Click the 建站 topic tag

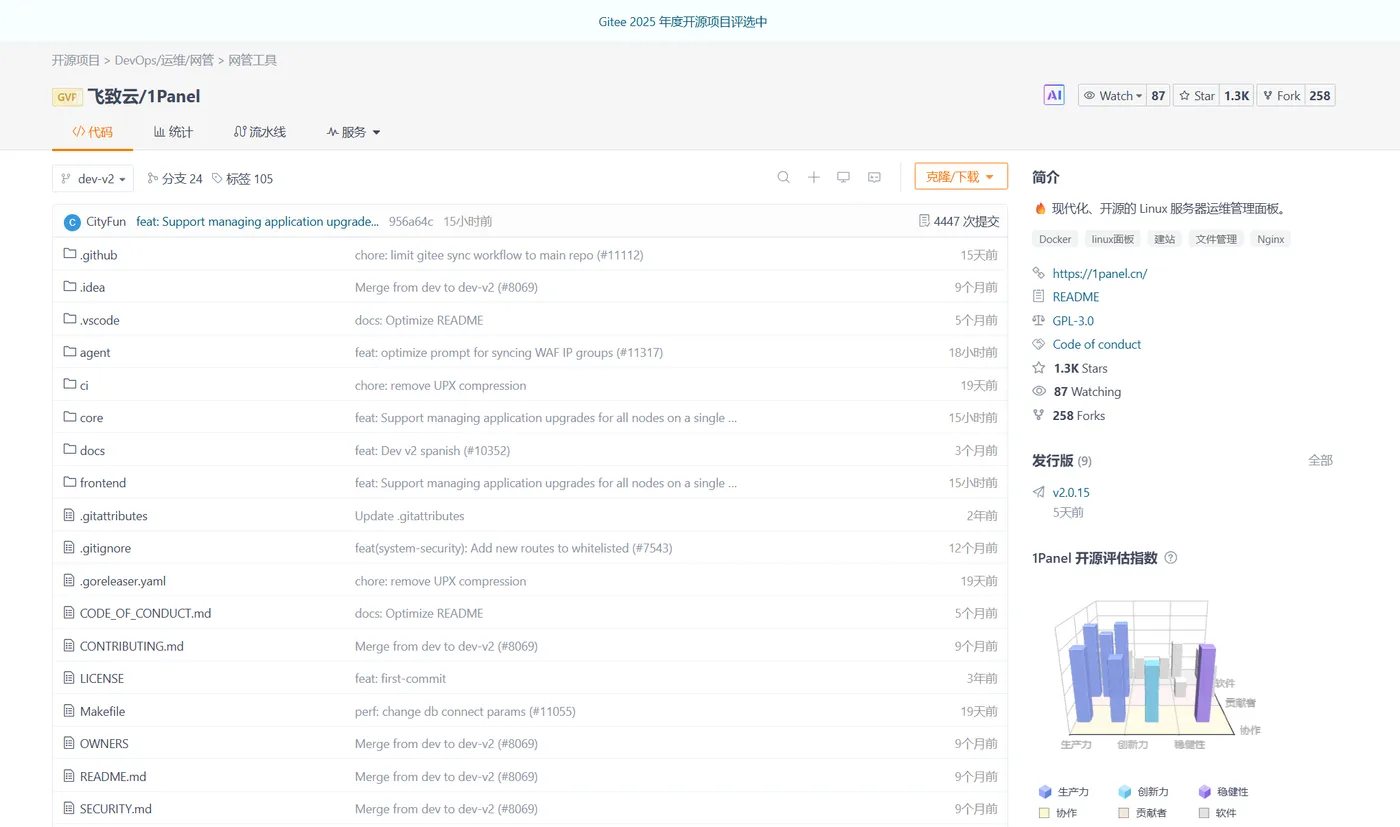tap(1165, 239)
